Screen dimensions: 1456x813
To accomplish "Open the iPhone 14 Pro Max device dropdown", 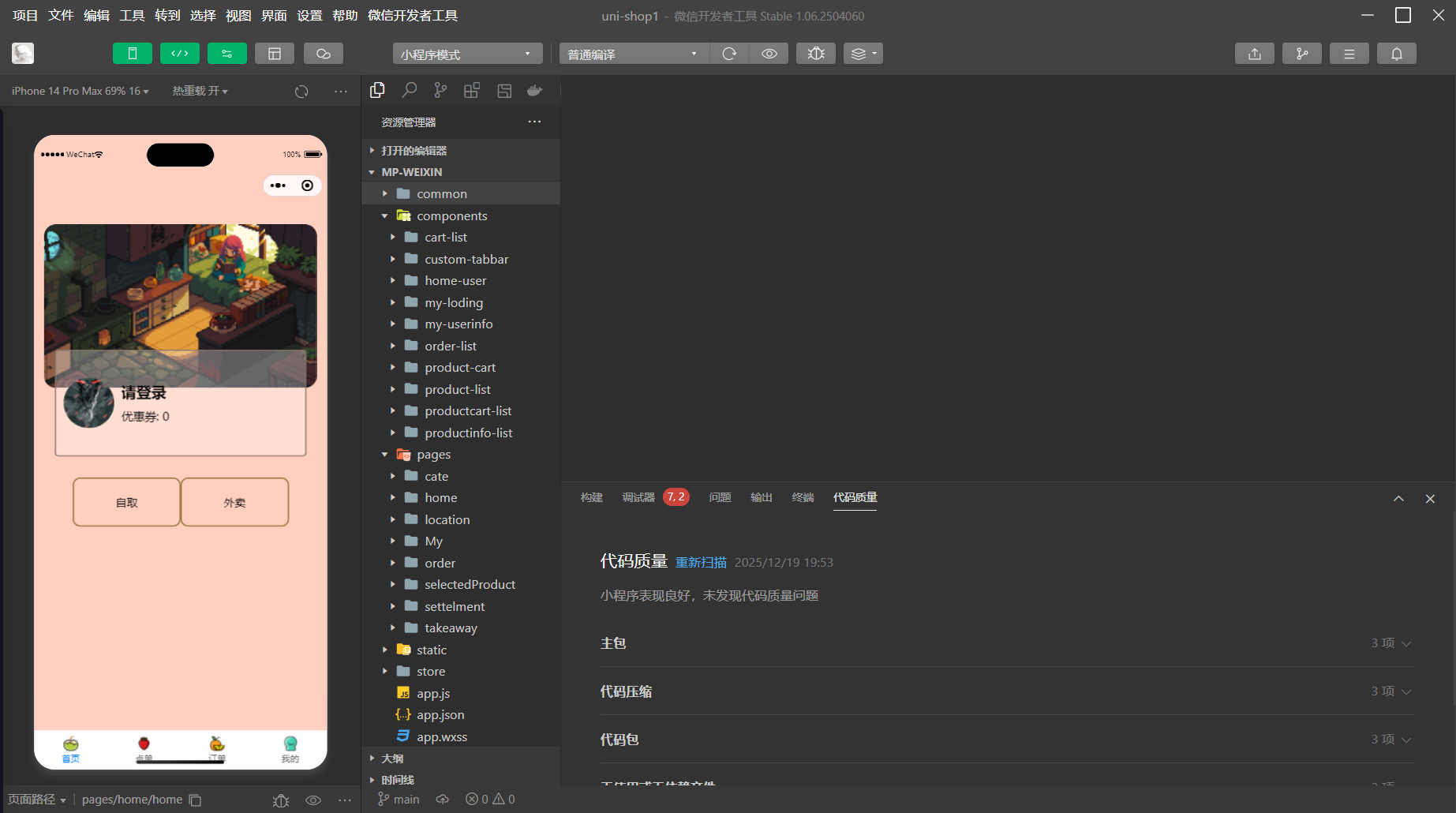I will 80,91.
